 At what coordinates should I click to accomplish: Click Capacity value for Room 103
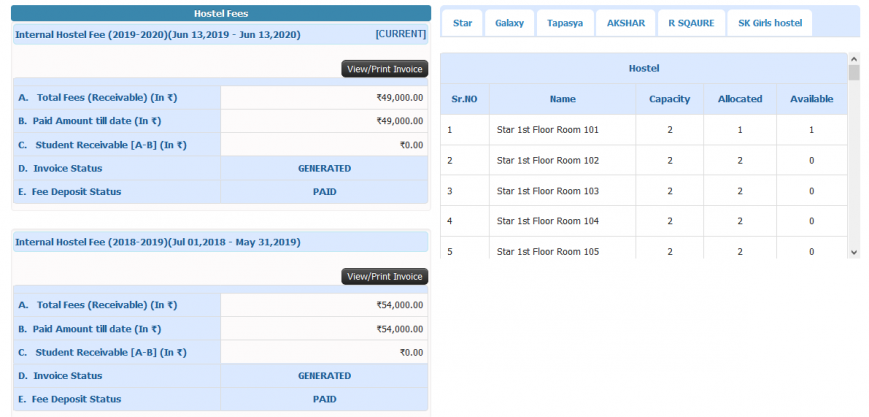tap(669, 191)
